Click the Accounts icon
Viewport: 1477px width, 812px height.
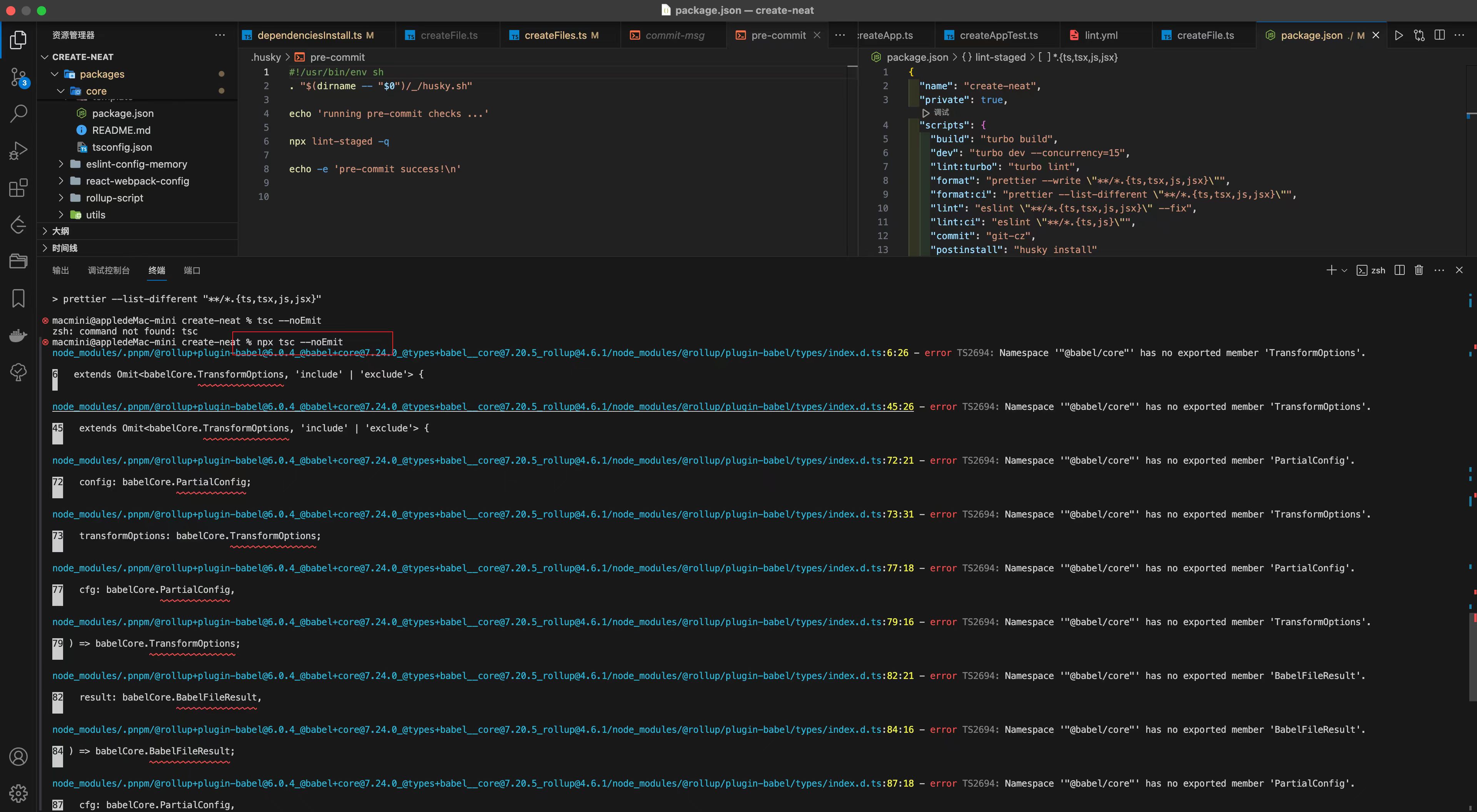pos(18,756)
